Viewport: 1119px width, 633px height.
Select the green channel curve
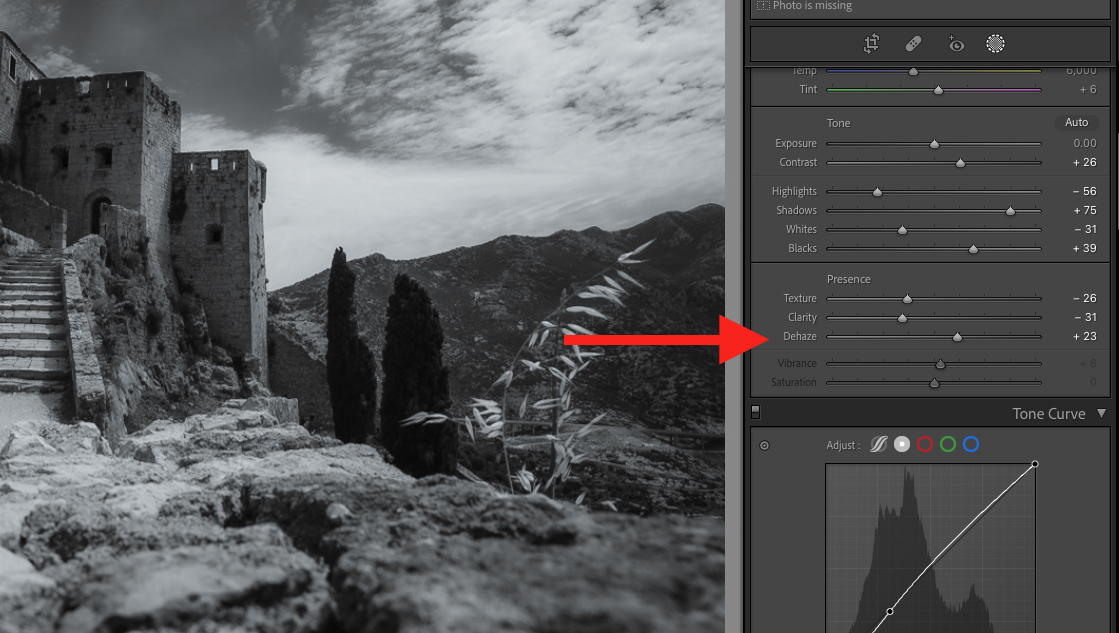coord(948,445)
